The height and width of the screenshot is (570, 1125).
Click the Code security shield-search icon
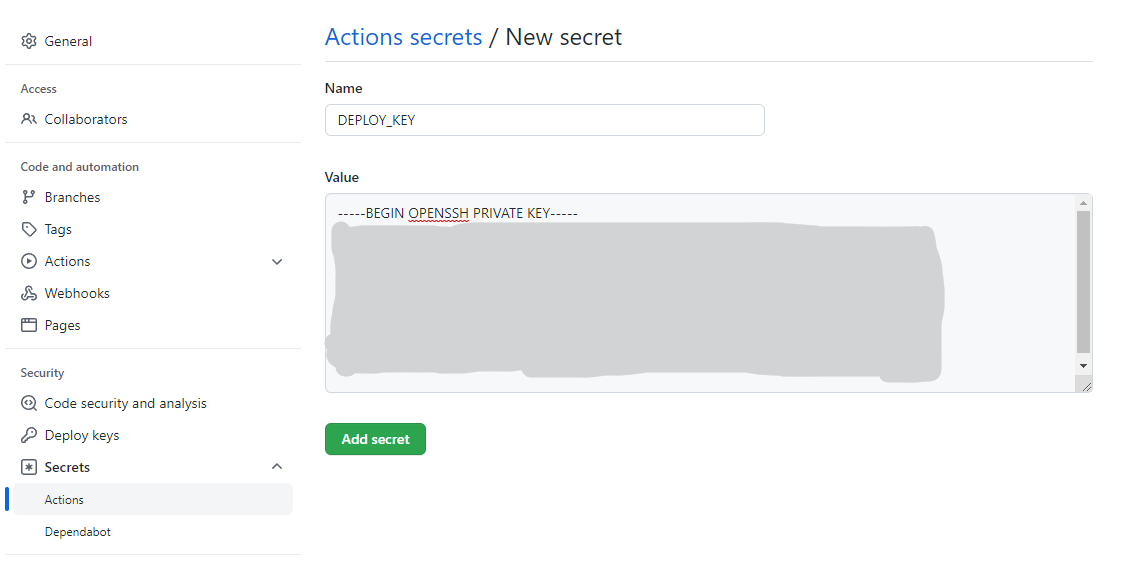tap(29, 403)
